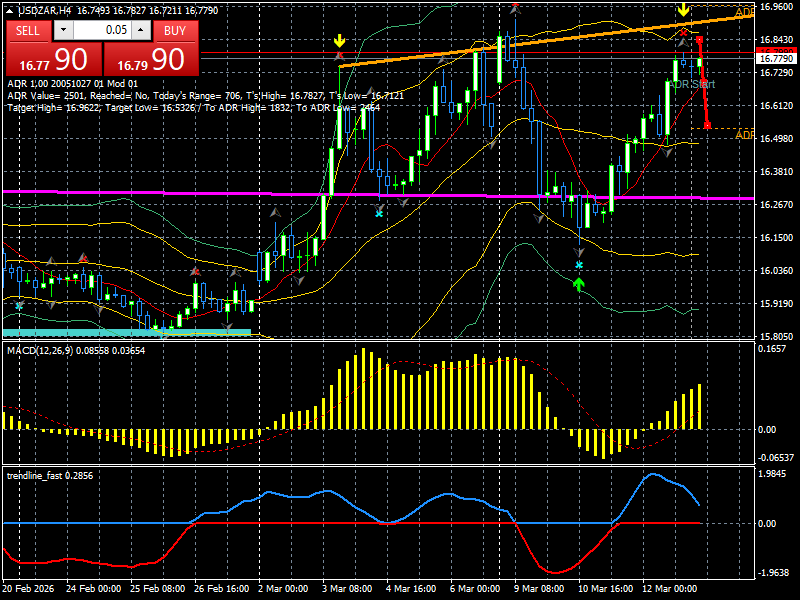The image size is (800, 600).
Task: Click the trendline_fast 0.2856 indicator label
Action: pos(50,476)
